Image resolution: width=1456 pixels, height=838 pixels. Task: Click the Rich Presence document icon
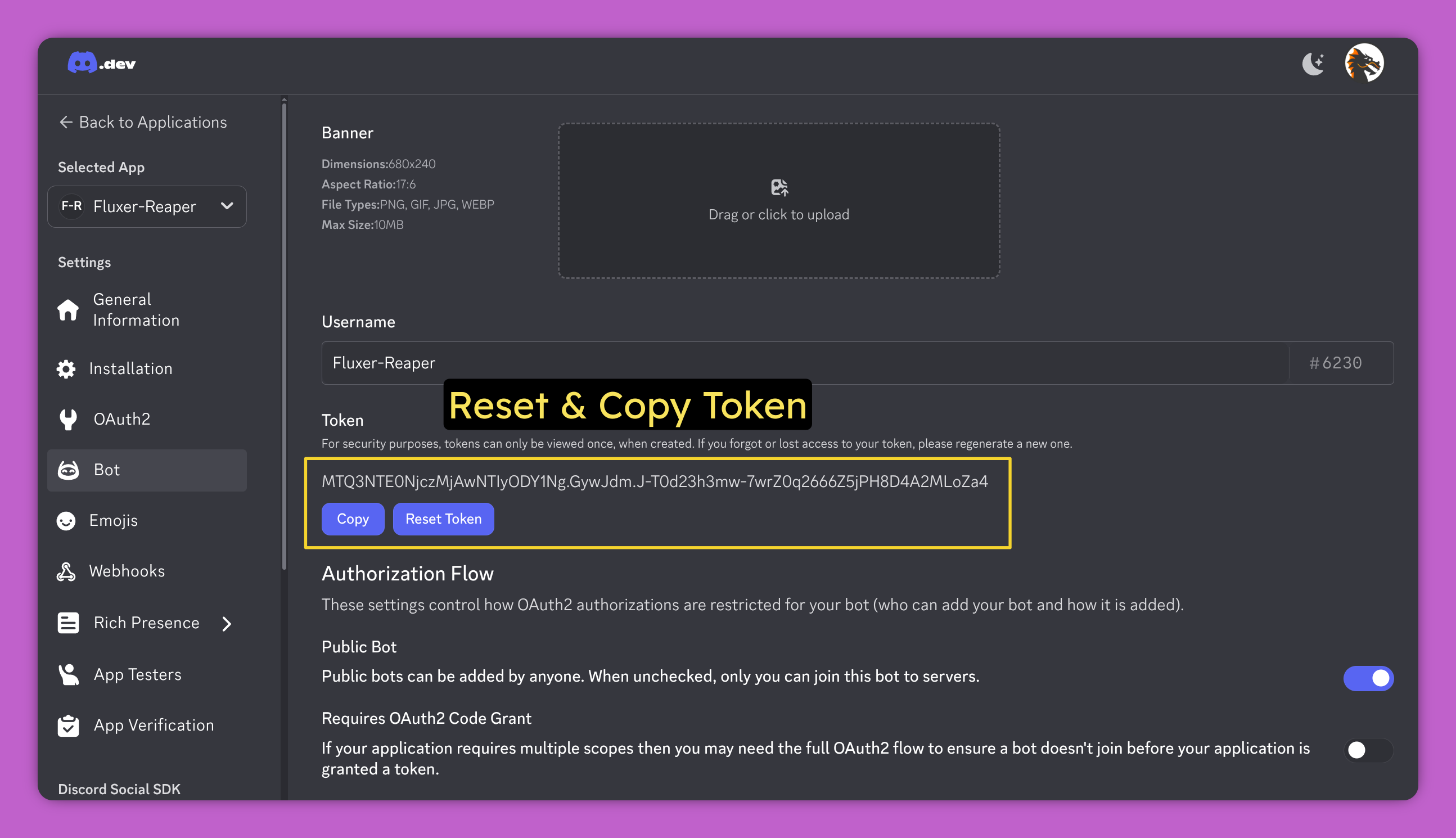pos(68,623)
